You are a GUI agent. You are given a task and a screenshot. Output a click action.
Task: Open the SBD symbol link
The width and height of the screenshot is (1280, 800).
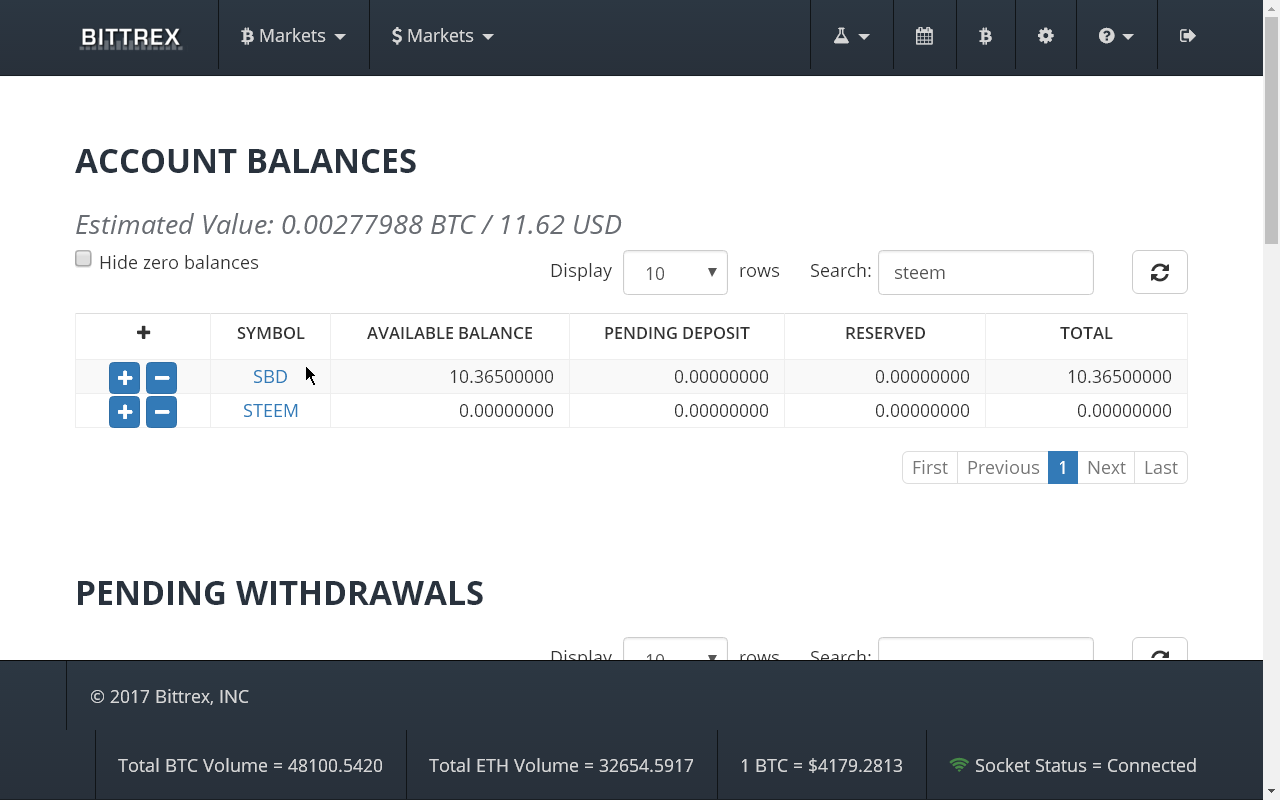[x=270, y=377]
